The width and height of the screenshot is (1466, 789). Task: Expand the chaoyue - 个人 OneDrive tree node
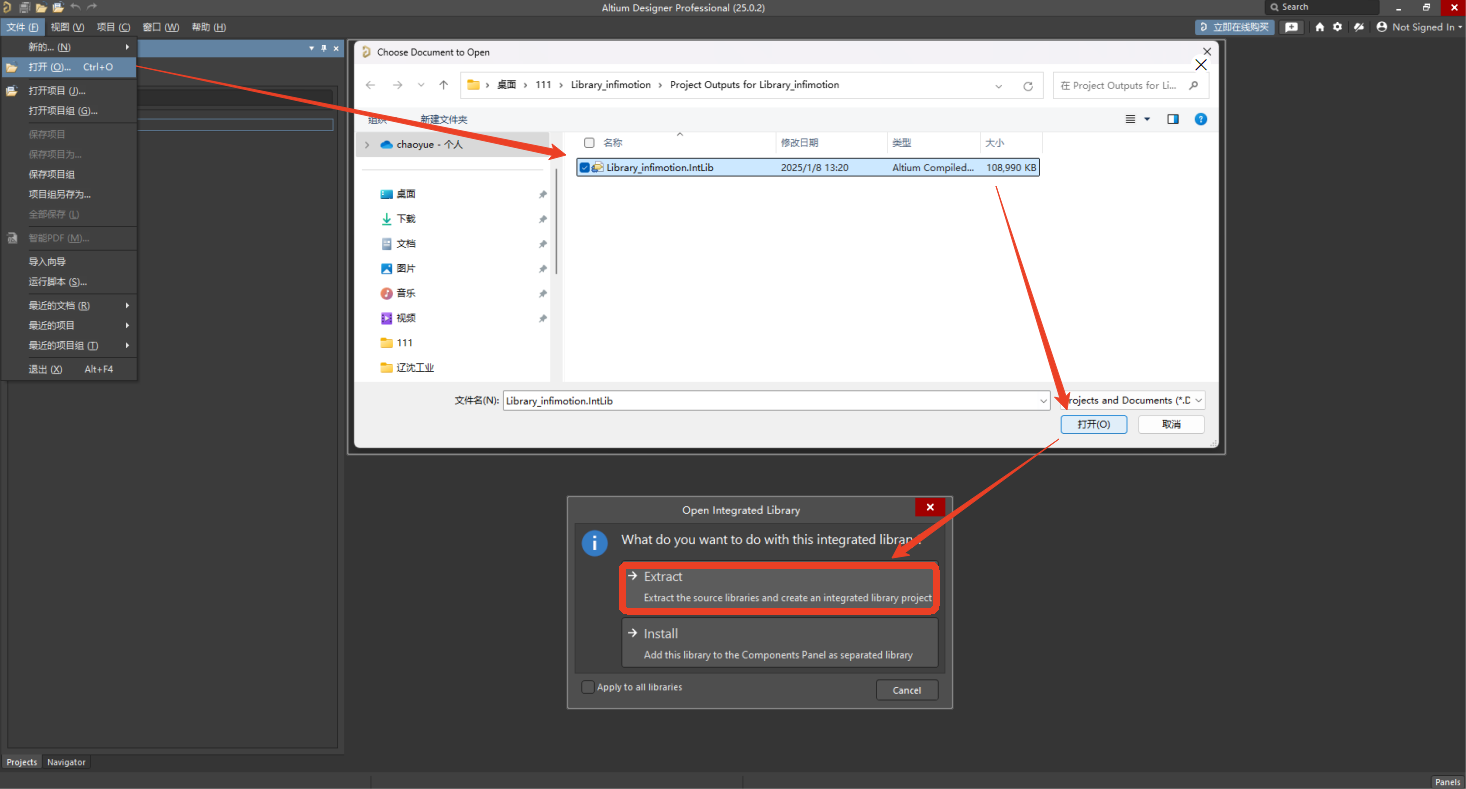pos(367,145)
